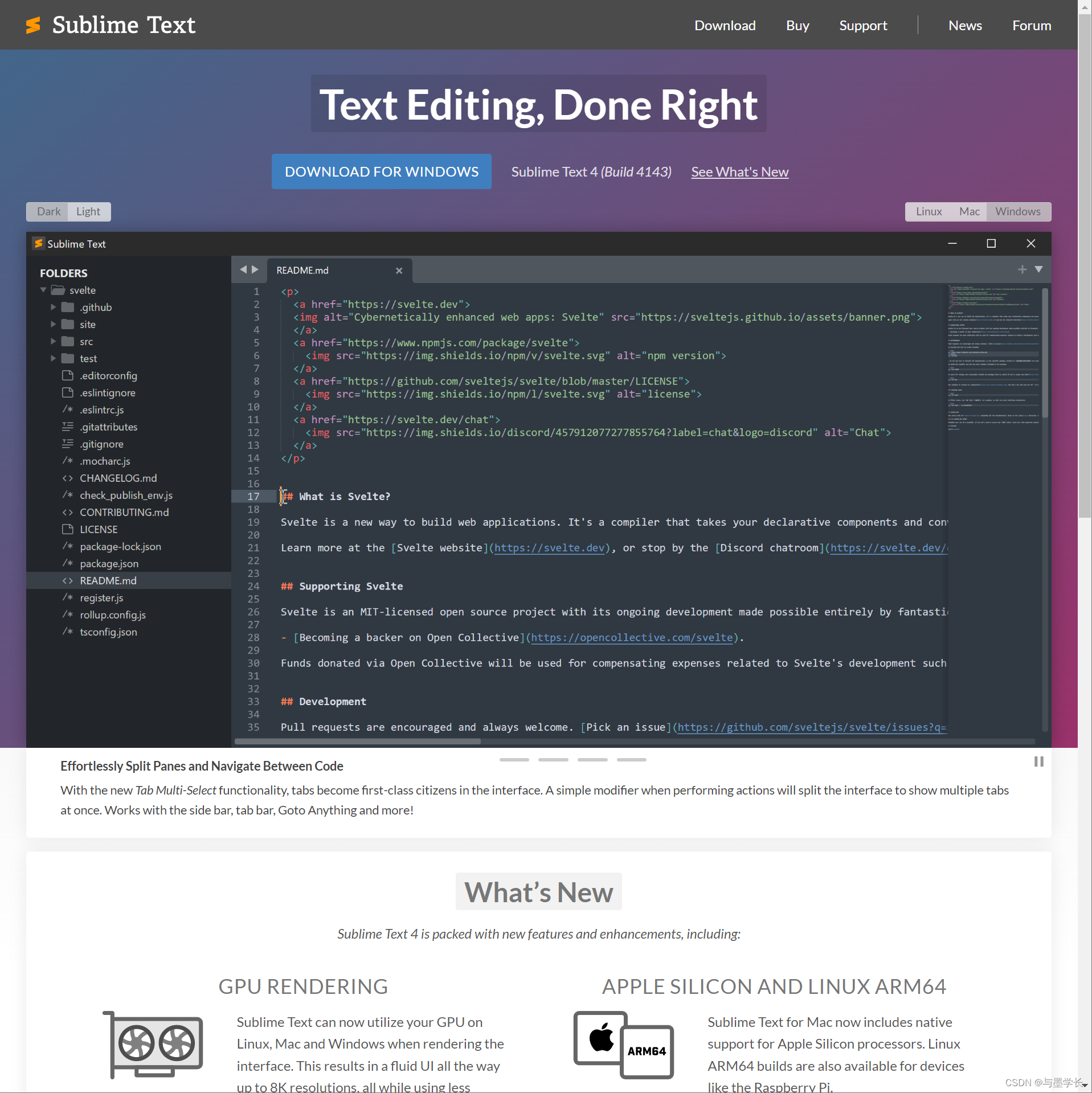Click the .github folder icon
This screenshot has height=1093, width=1092.
(x=68, y=307)
